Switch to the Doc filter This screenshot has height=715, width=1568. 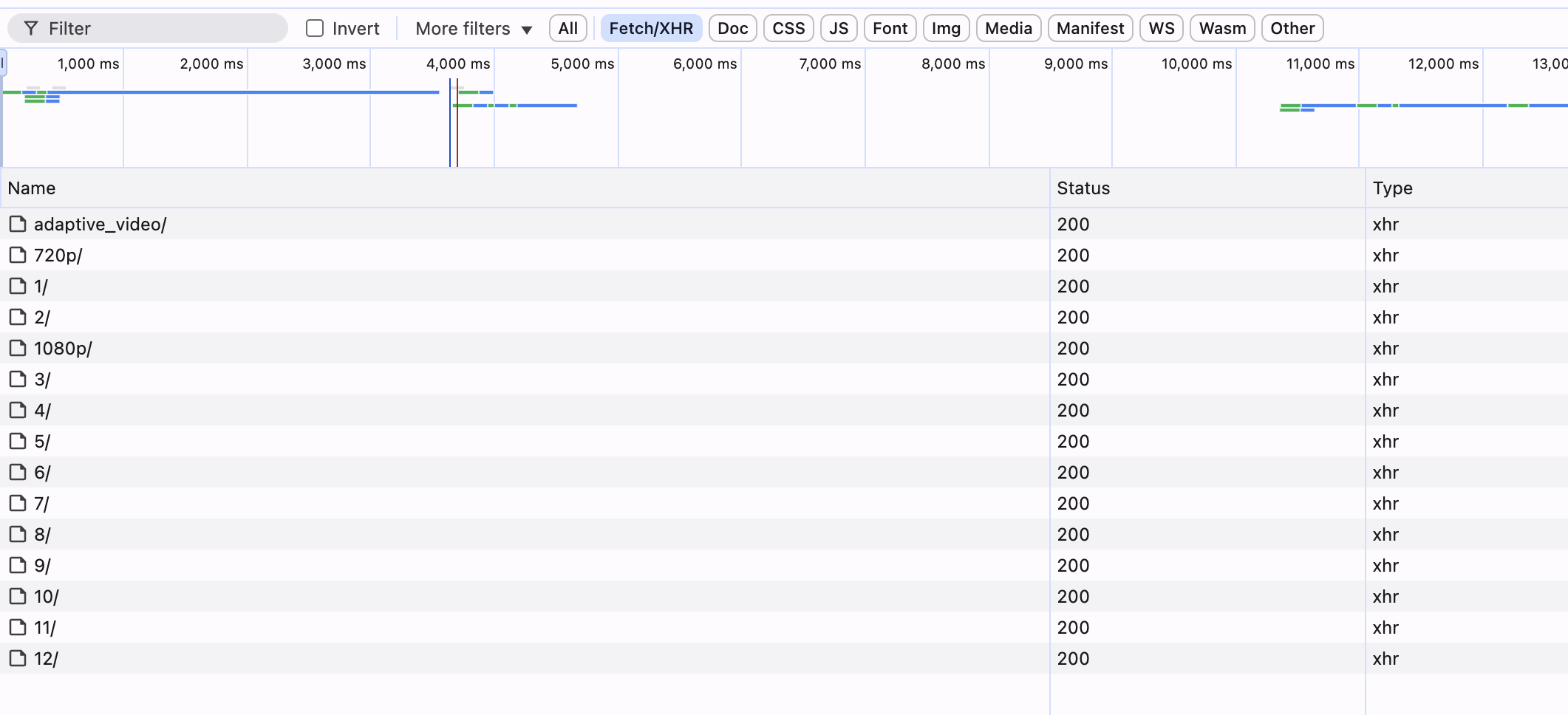pyautogui.click(x=732, y=28)
